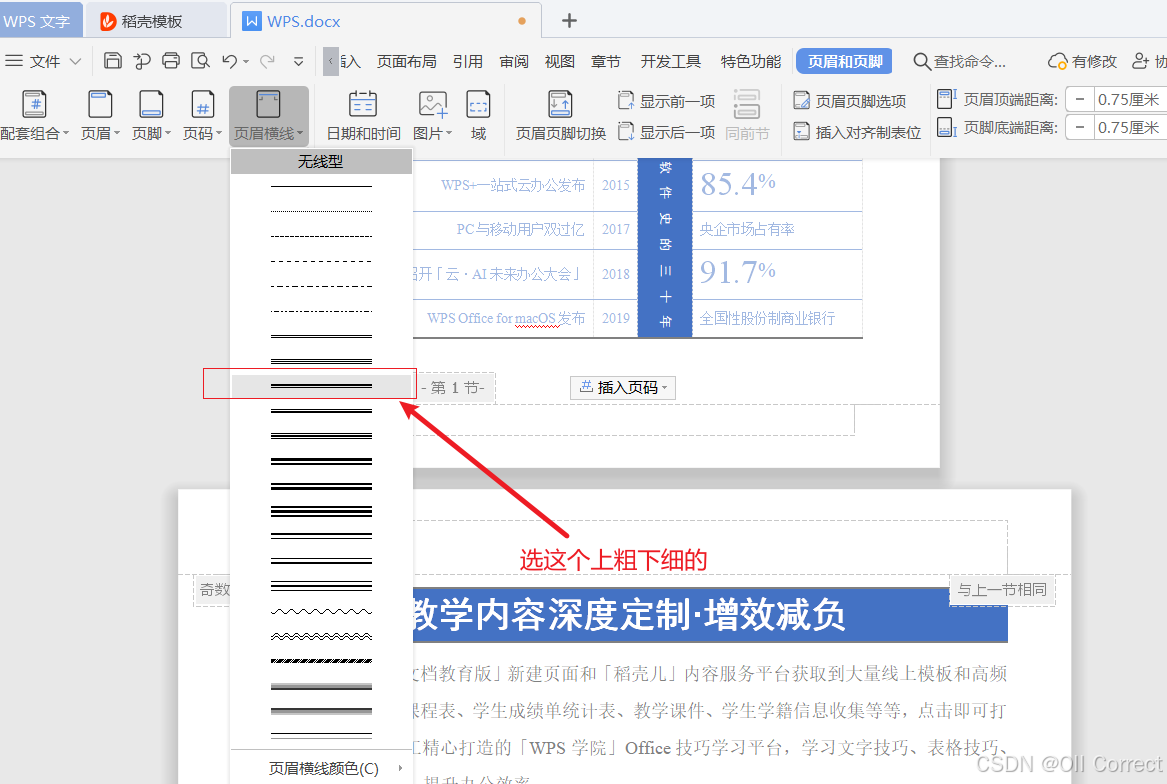The height and width of the screenshot is (784, 1167).
Task: Click the 91.7% figure in table
Action: (x=738, y=273)
